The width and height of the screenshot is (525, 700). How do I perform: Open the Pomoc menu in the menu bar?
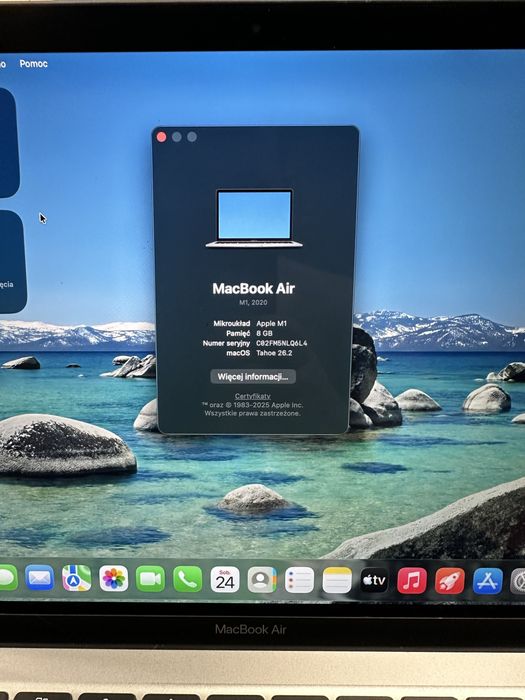pos(33,64)
